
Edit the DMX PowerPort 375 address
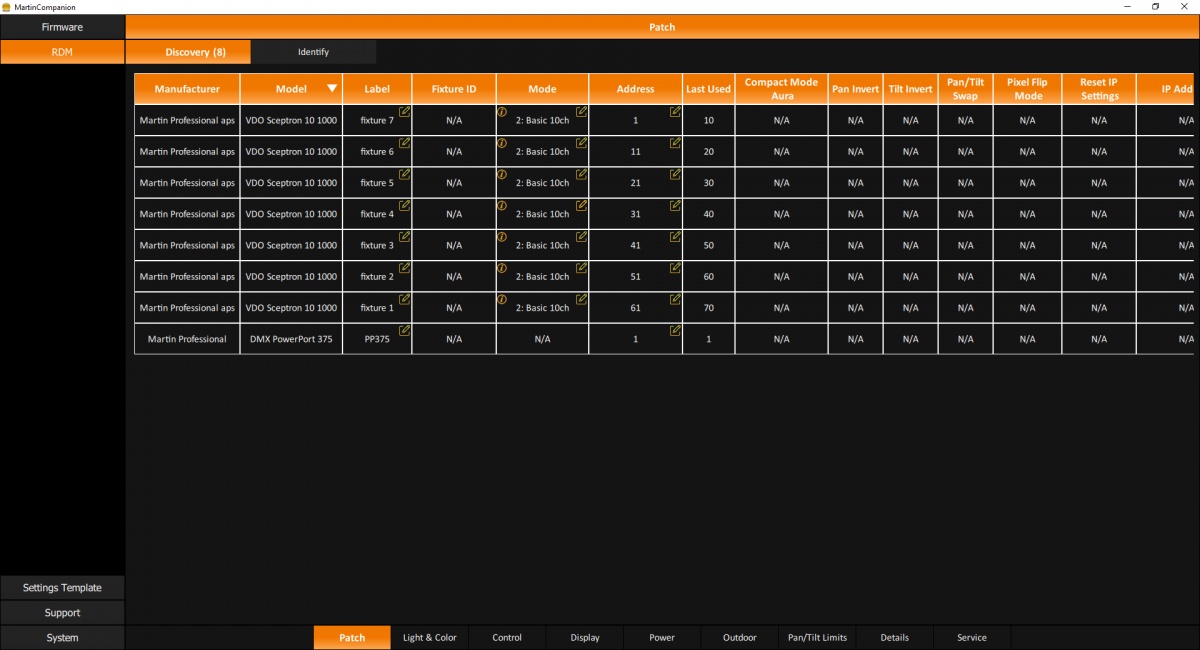coord(676,330)
